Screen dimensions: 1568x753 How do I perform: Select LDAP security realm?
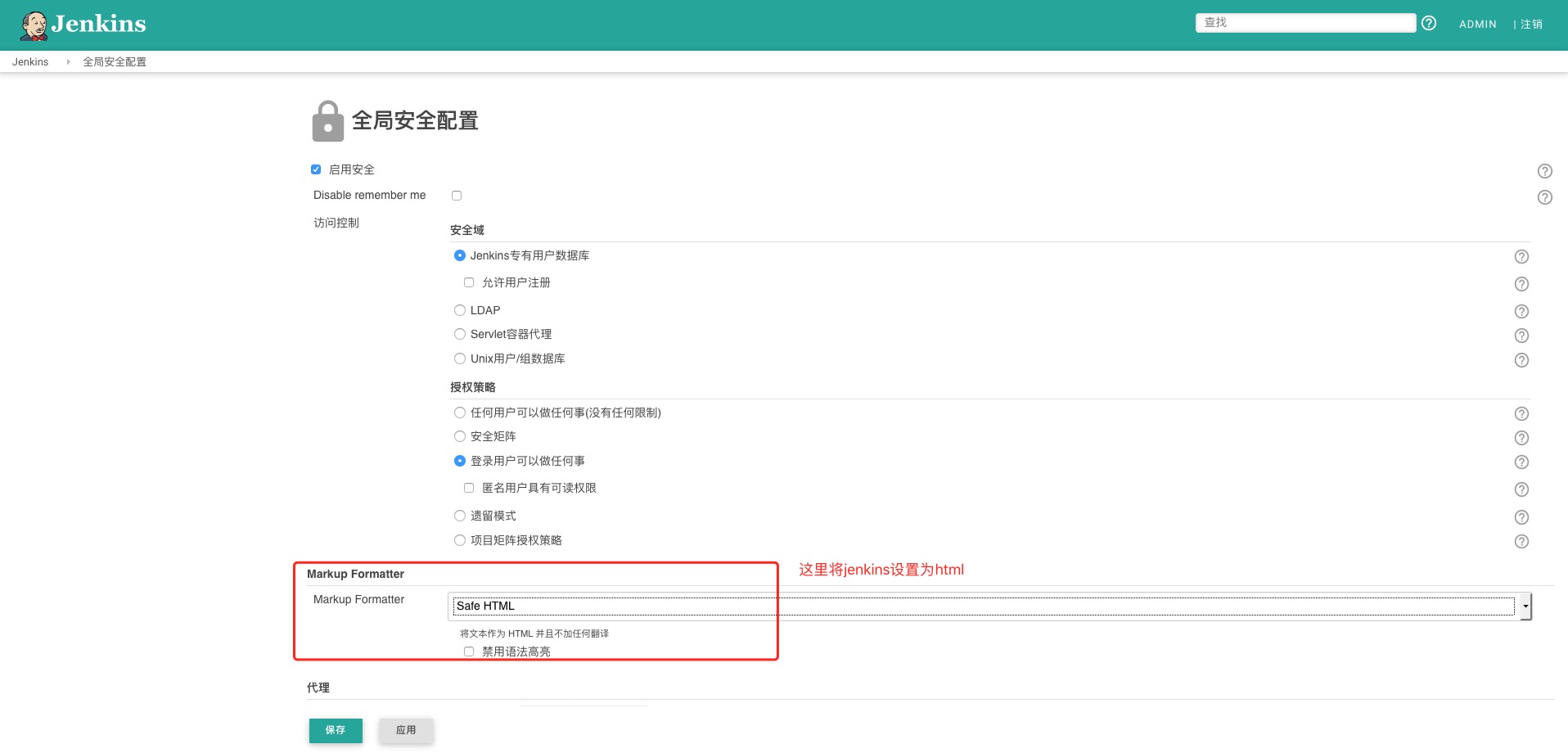click(460, 310)
